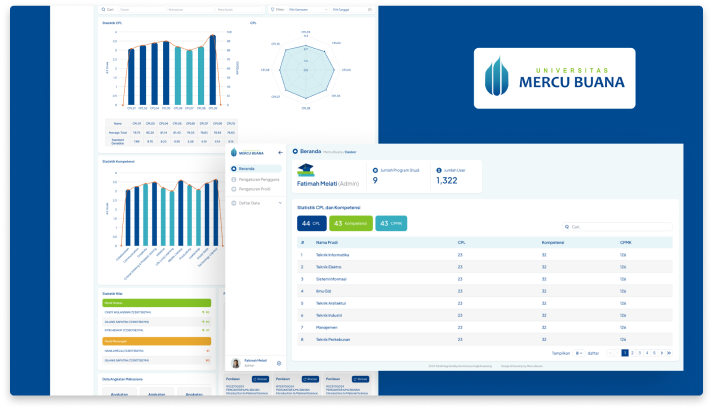The width and height of the screenshot is (713, 409).
Task: Click the Jumlah User icon
Action: [436, 171]
